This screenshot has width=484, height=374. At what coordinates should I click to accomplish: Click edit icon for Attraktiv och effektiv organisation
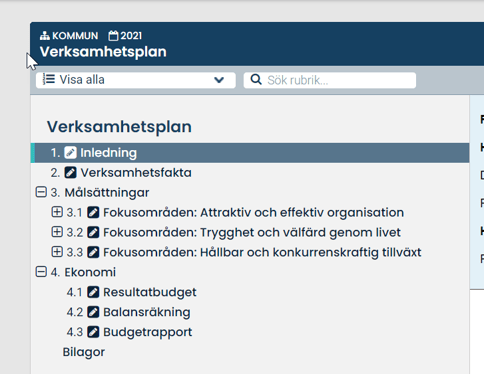coord(93,213)
